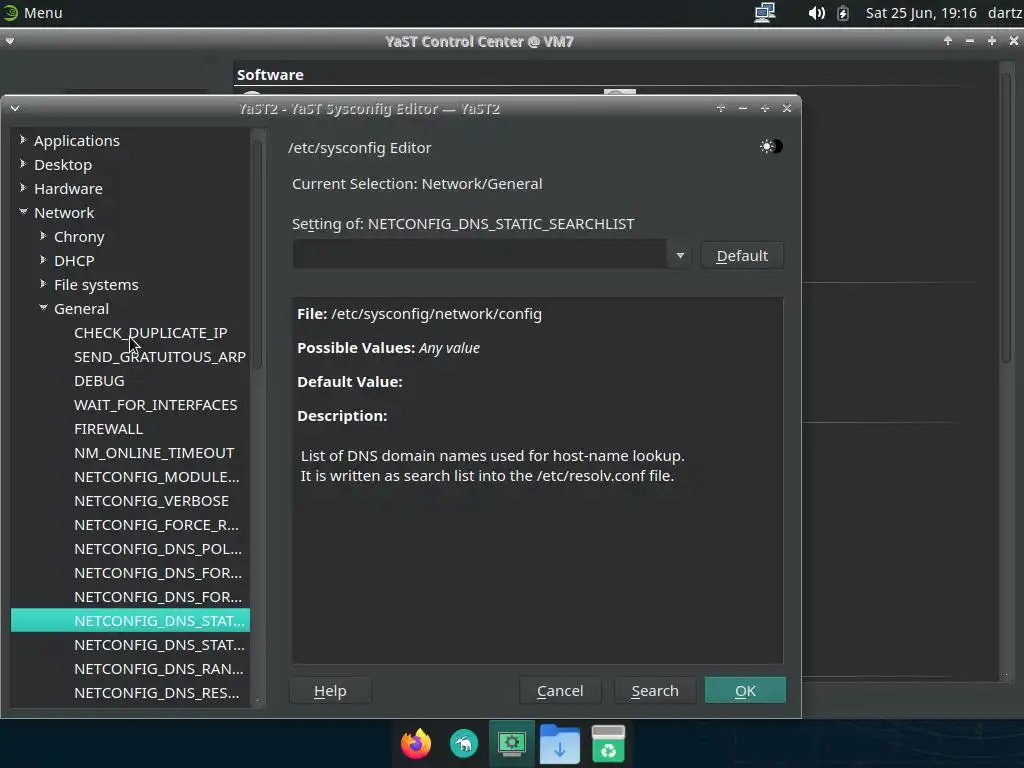
Task: Expand the Desktop tree node
Action: pyautogui.click(x=23, y=164)
